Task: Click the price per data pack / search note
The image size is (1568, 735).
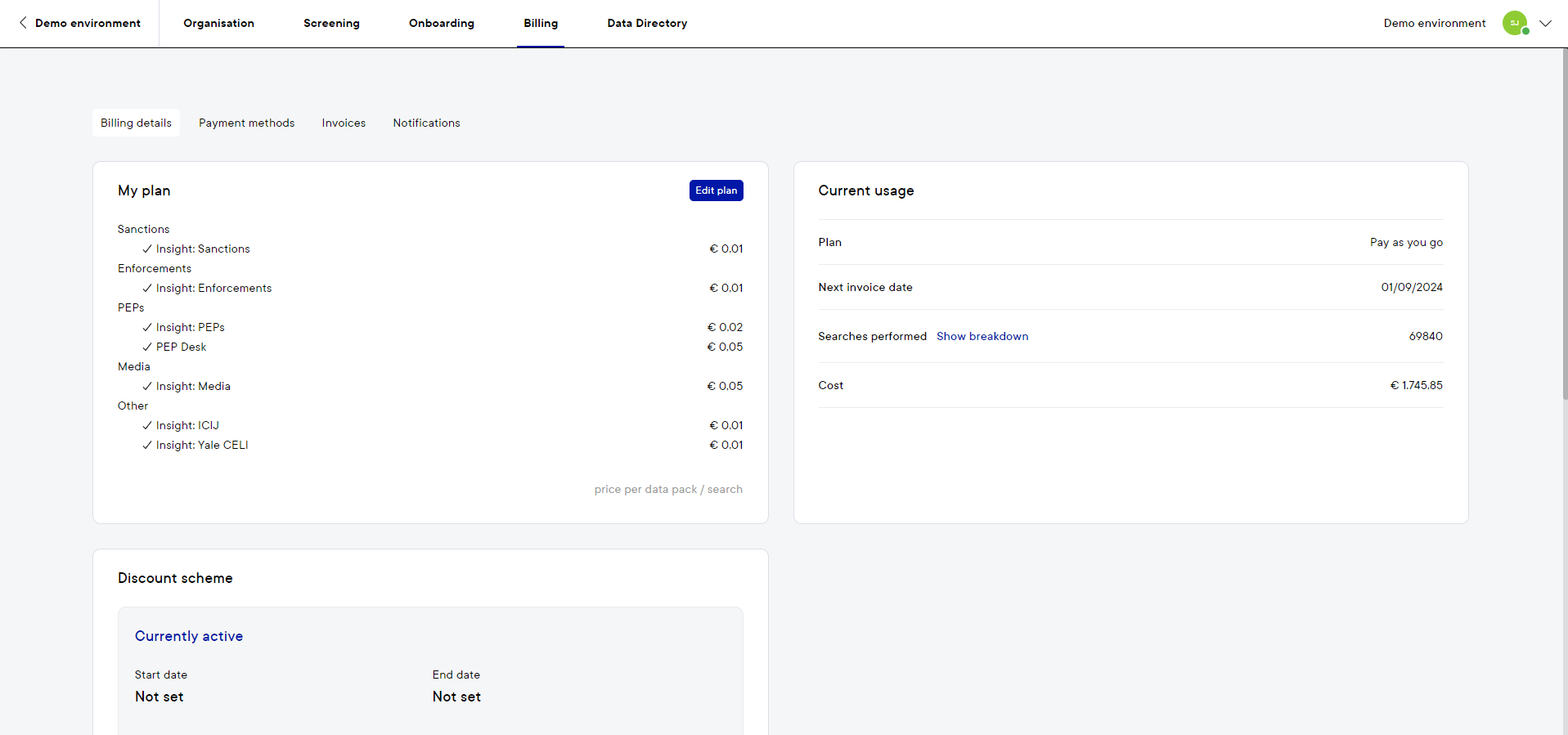Action: click(668, 489)
